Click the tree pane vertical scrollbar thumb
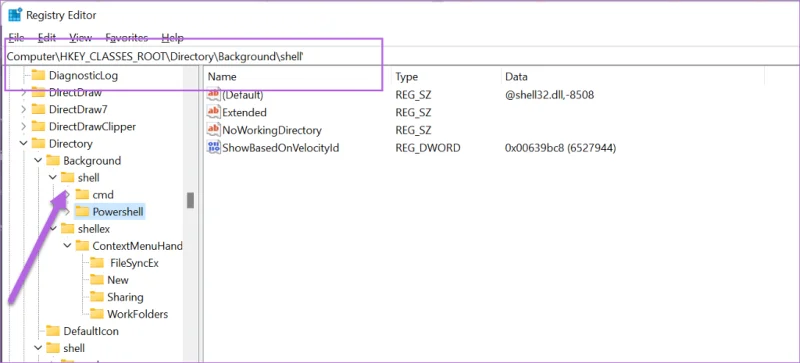 190,200
